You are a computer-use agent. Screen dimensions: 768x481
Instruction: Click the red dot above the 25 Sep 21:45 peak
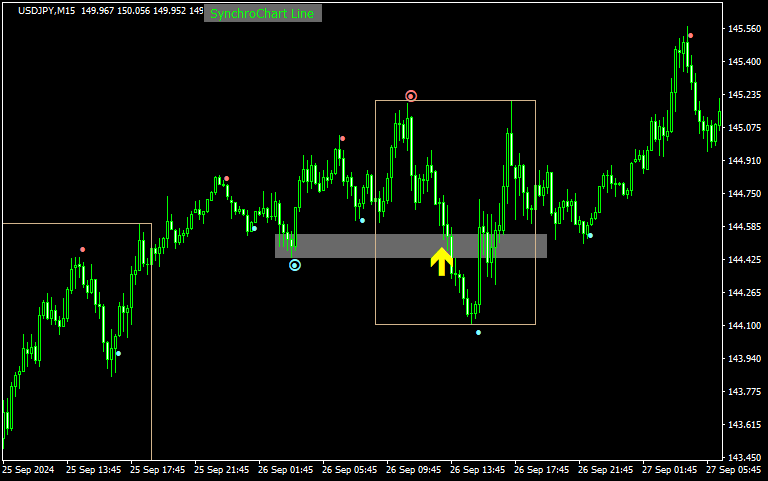click(227, 179)
